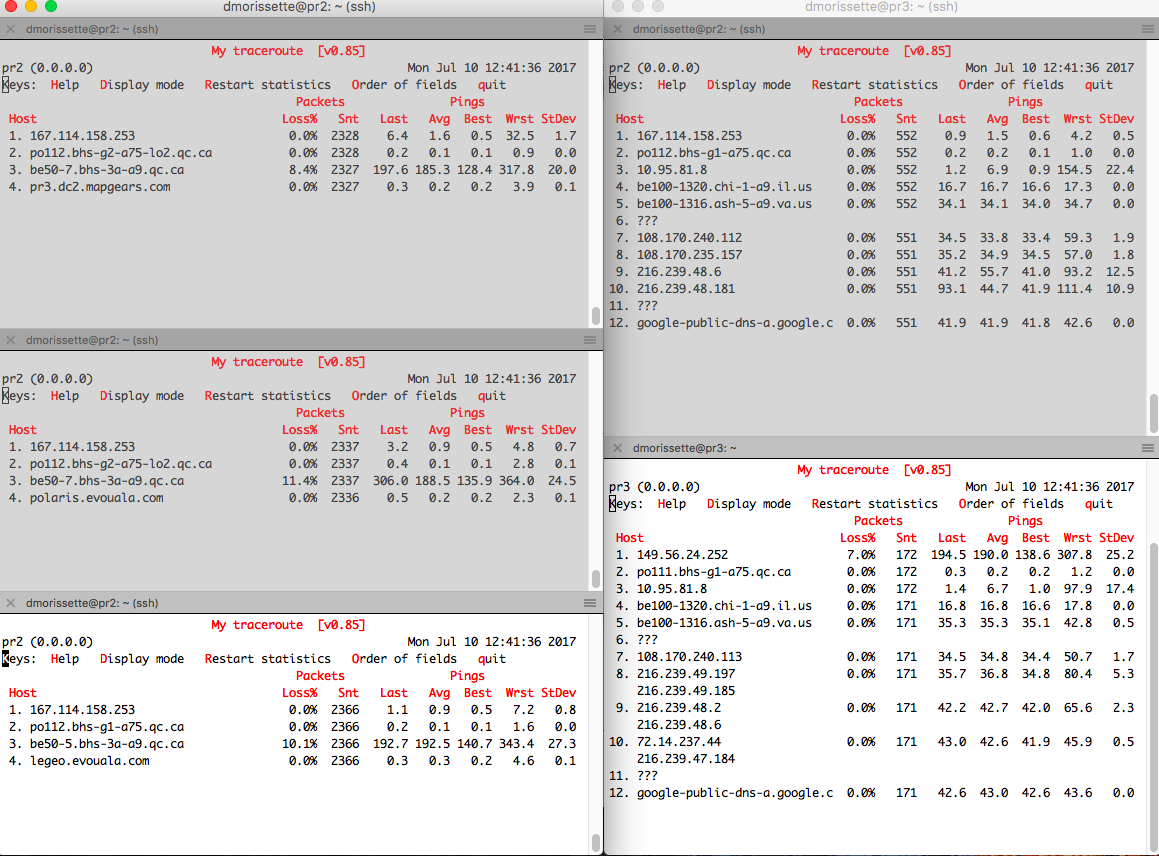Close the pane tracing to pr3.dc2.mapgears.com
1159x856 pixels.
[x=10, y=30]
